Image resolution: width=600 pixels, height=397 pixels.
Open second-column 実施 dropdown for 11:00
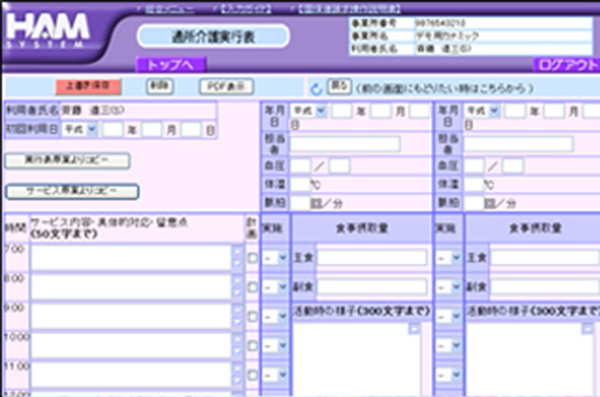point(448,375)
